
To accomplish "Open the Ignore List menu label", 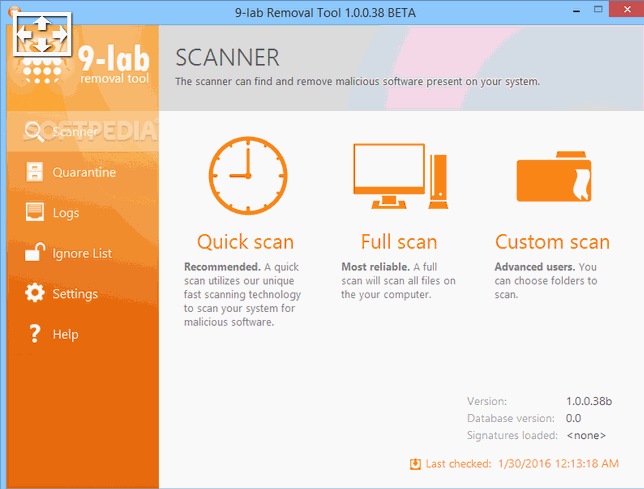I will click(x=82, y=254).
